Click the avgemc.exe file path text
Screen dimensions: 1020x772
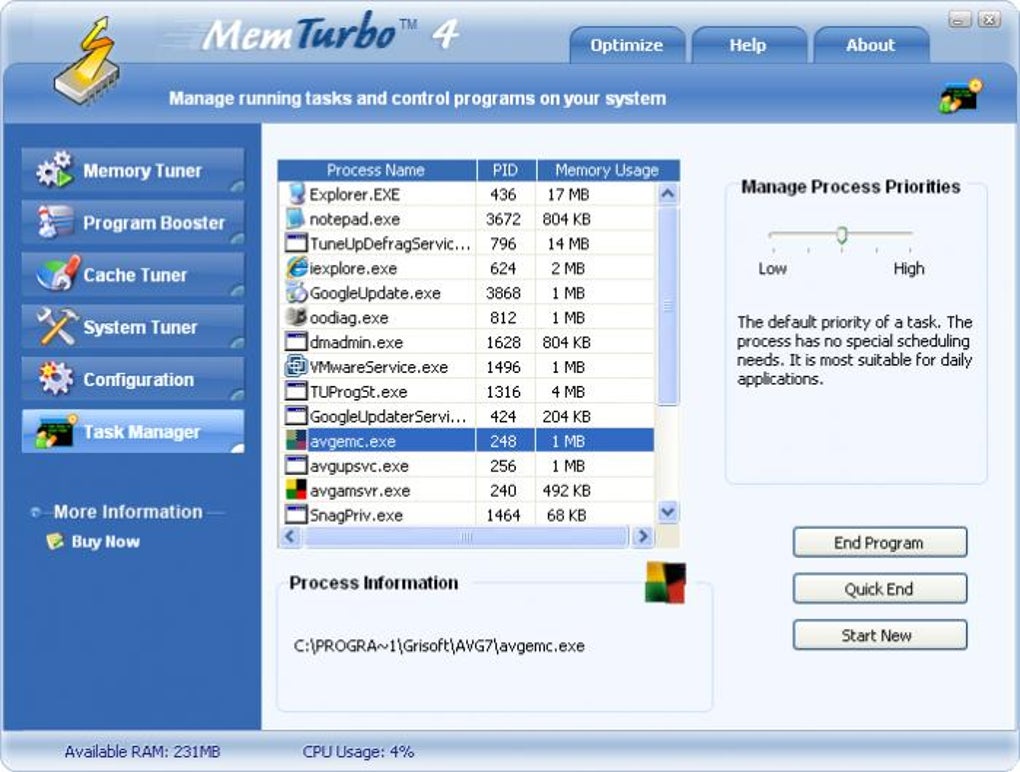[439, 646]
